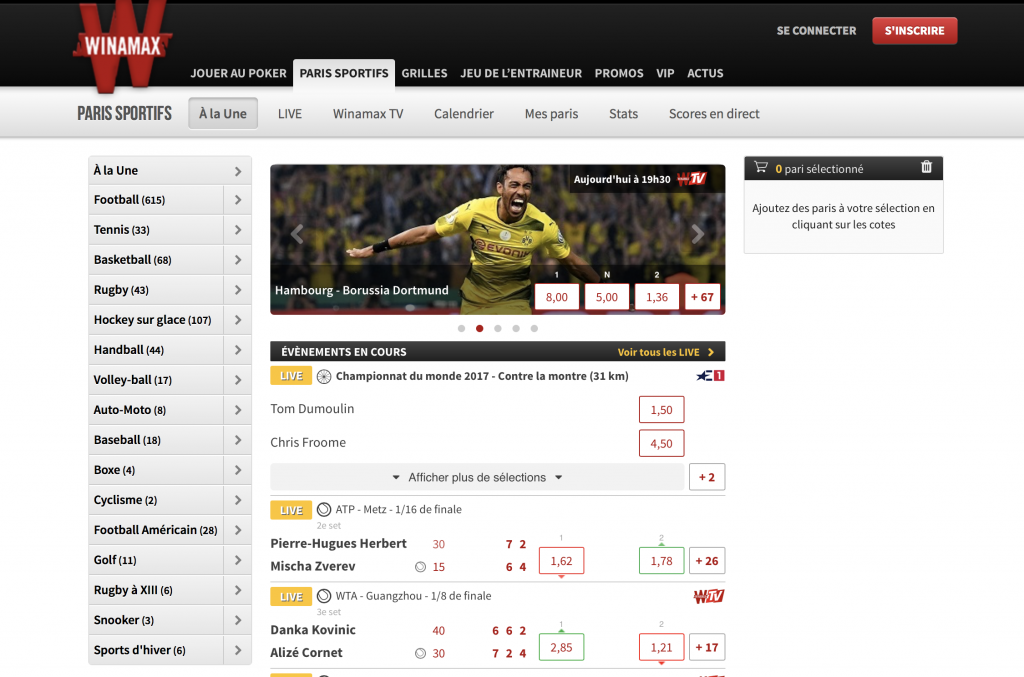1024x677 pixels.
Task: Switch to Winamax TV tab
Action: (x=368, y=114)
